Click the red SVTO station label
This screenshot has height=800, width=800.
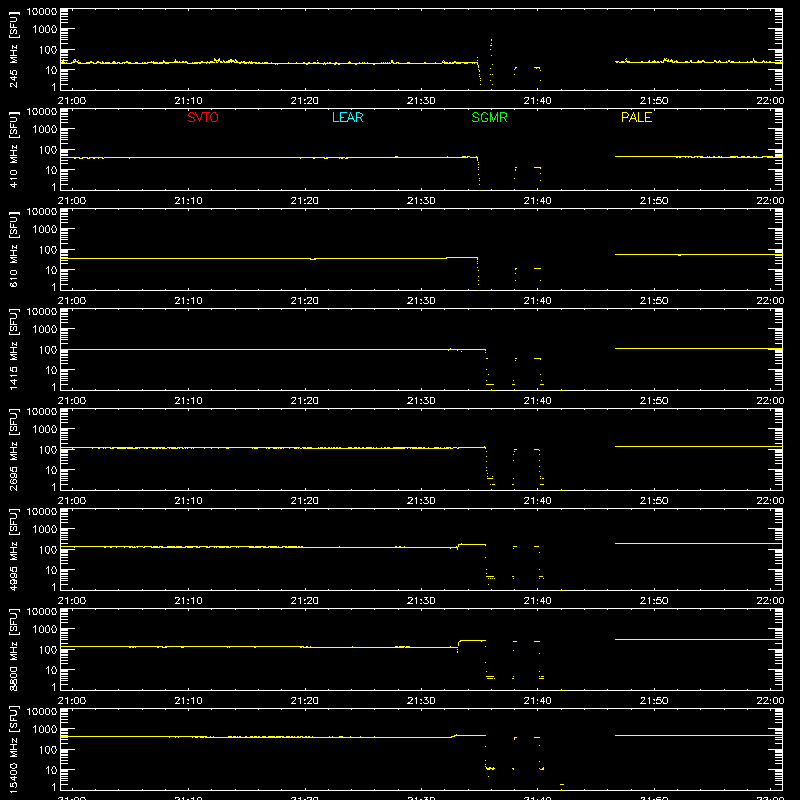(x=203, y=117)
